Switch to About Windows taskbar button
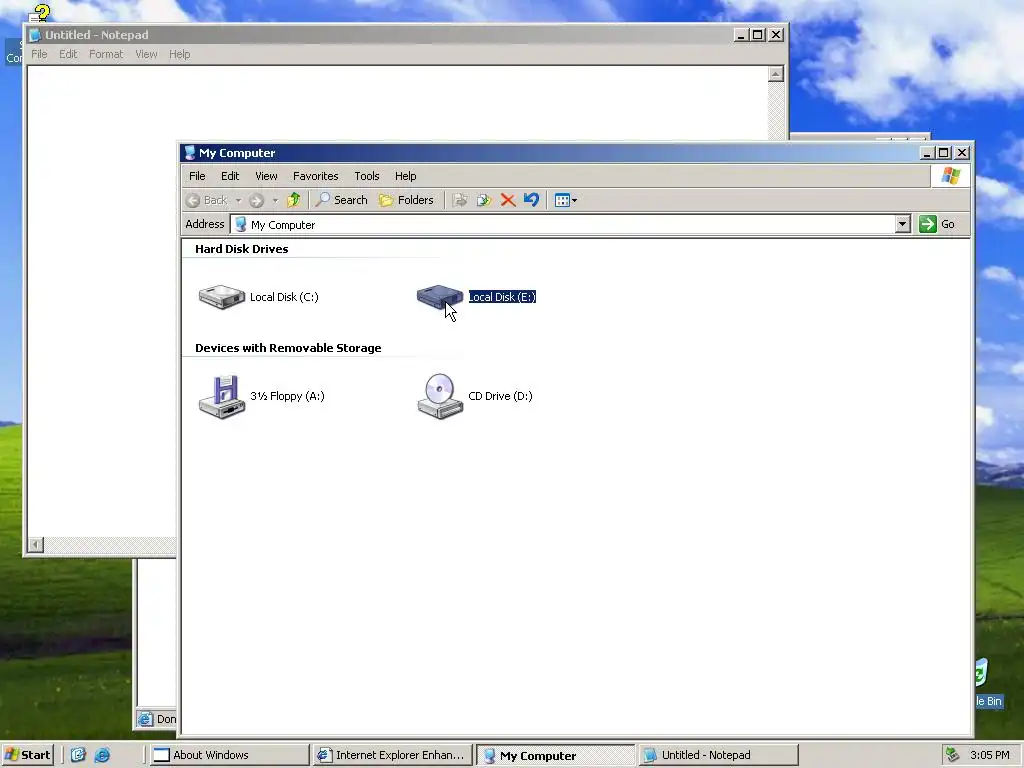This screenshot has height=768, width=1024. (x=228, y=755)
